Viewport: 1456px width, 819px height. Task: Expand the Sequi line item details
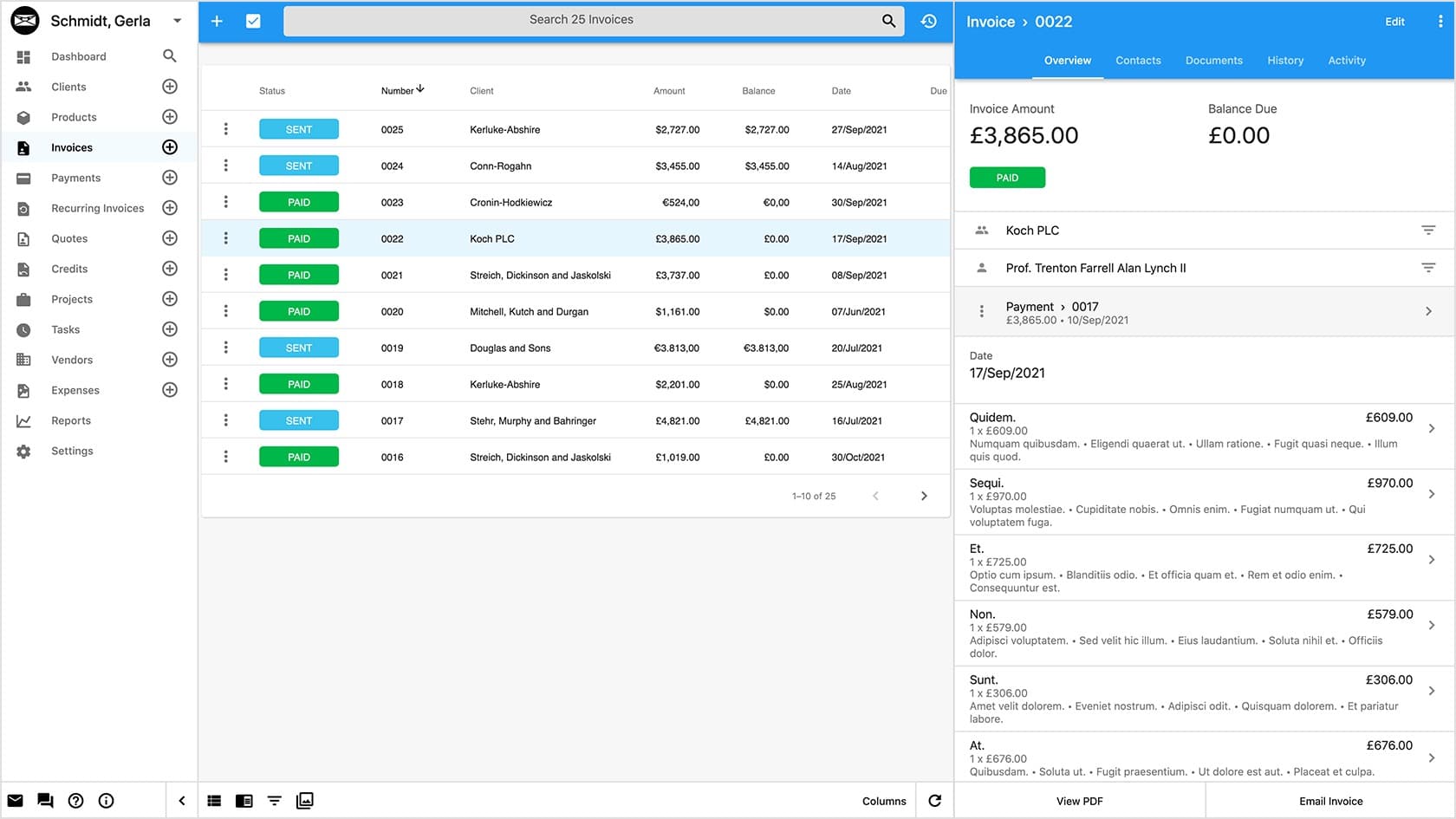click(1431, 494)
